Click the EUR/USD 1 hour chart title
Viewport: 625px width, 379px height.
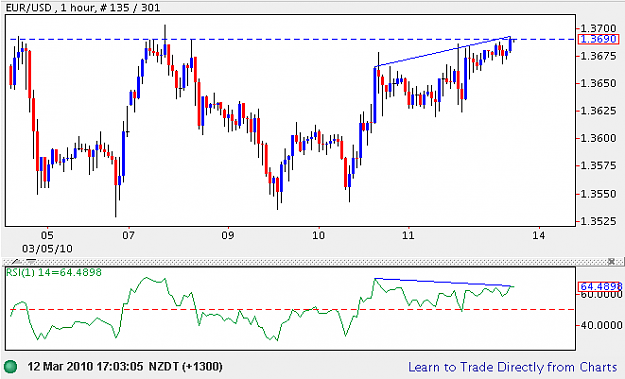tap(83, 7)
